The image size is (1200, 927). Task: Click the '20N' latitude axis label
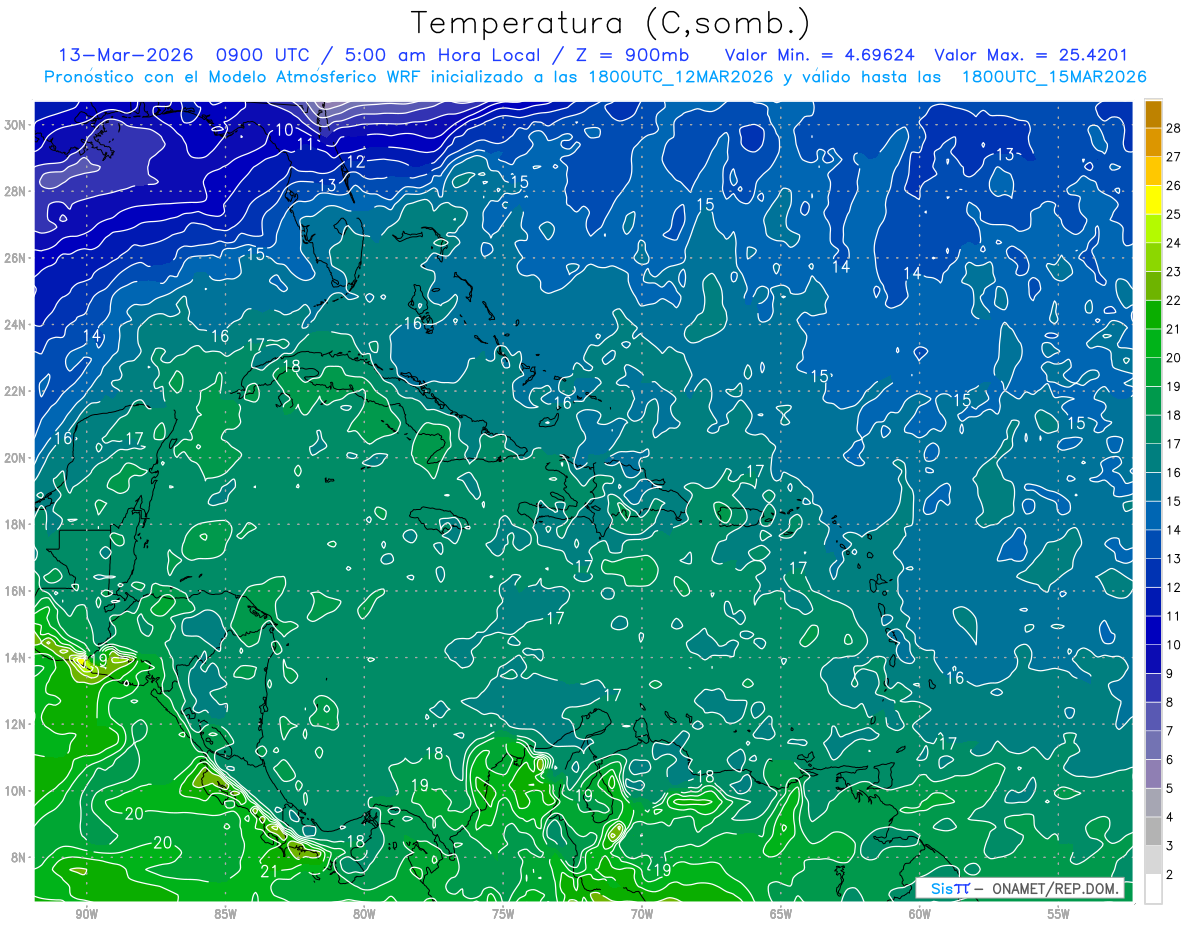click(x=17, y=457)
